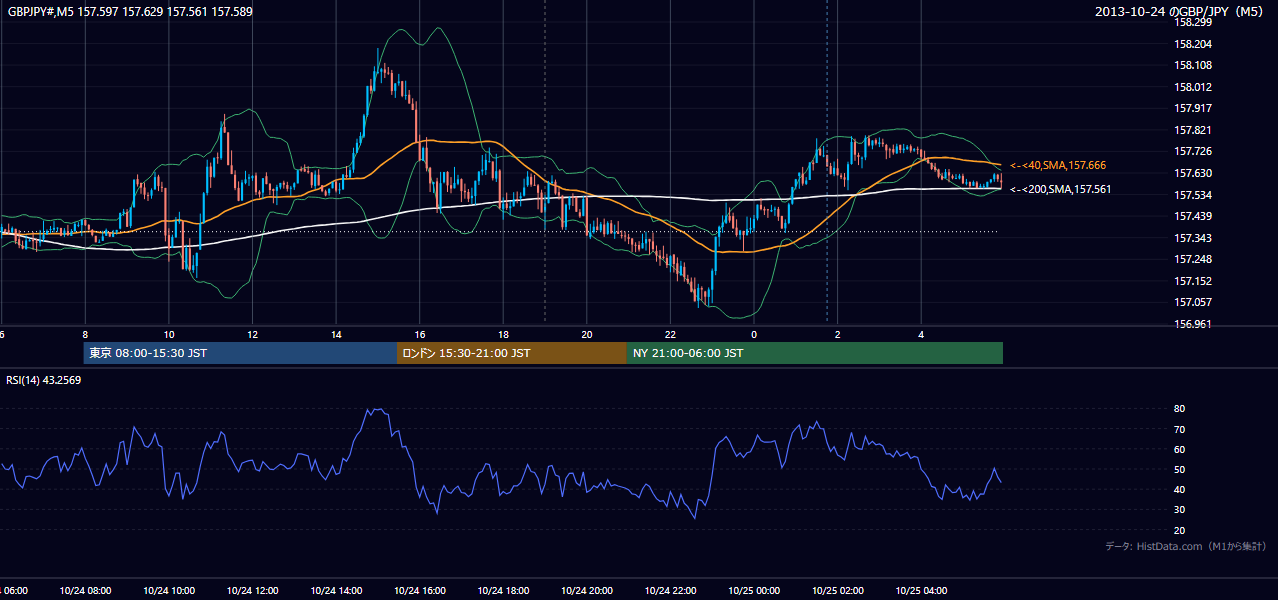
Task: Click hour tick 18 under the price chart
Action: [504, 335]
